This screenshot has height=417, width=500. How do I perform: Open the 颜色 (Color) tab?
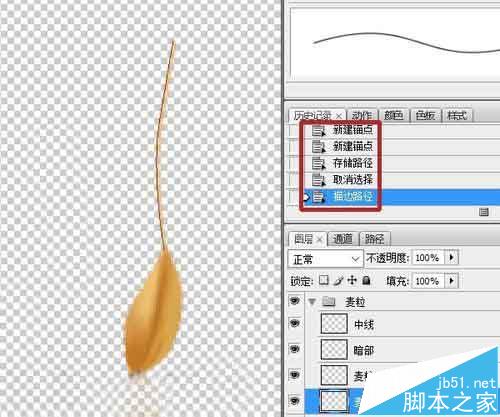click(393, 115)
